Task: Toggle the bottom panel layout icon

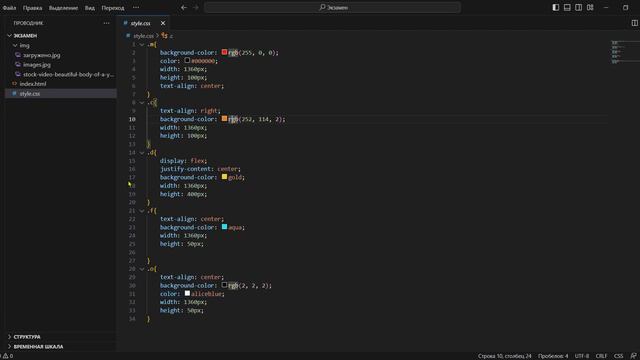Action: 567,7
